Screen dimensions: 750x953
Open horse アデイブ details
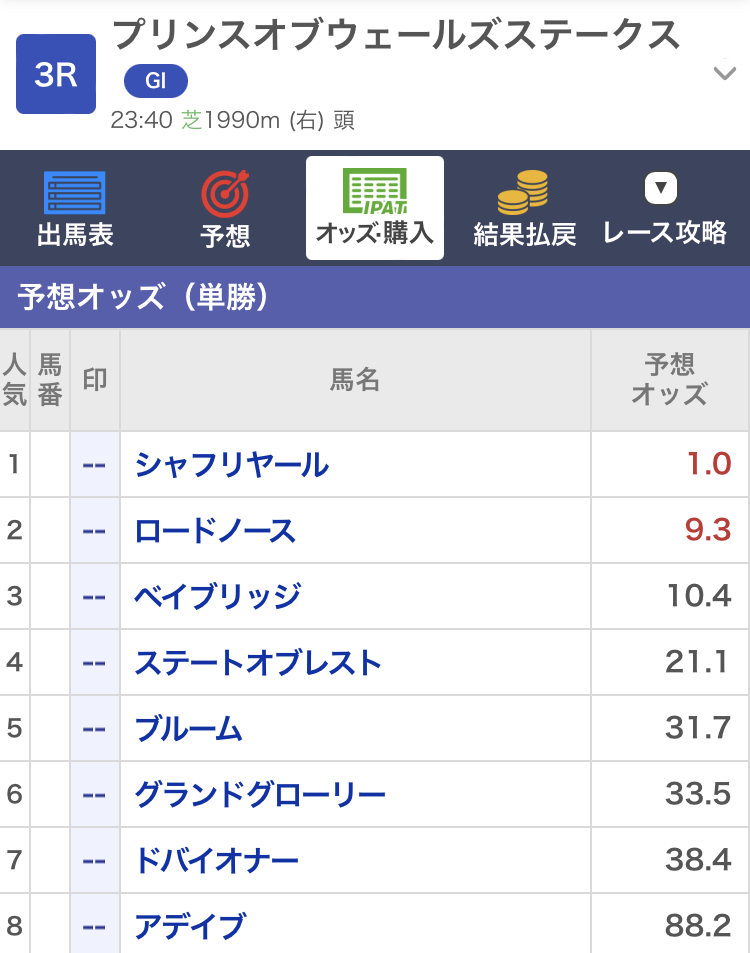190,926
